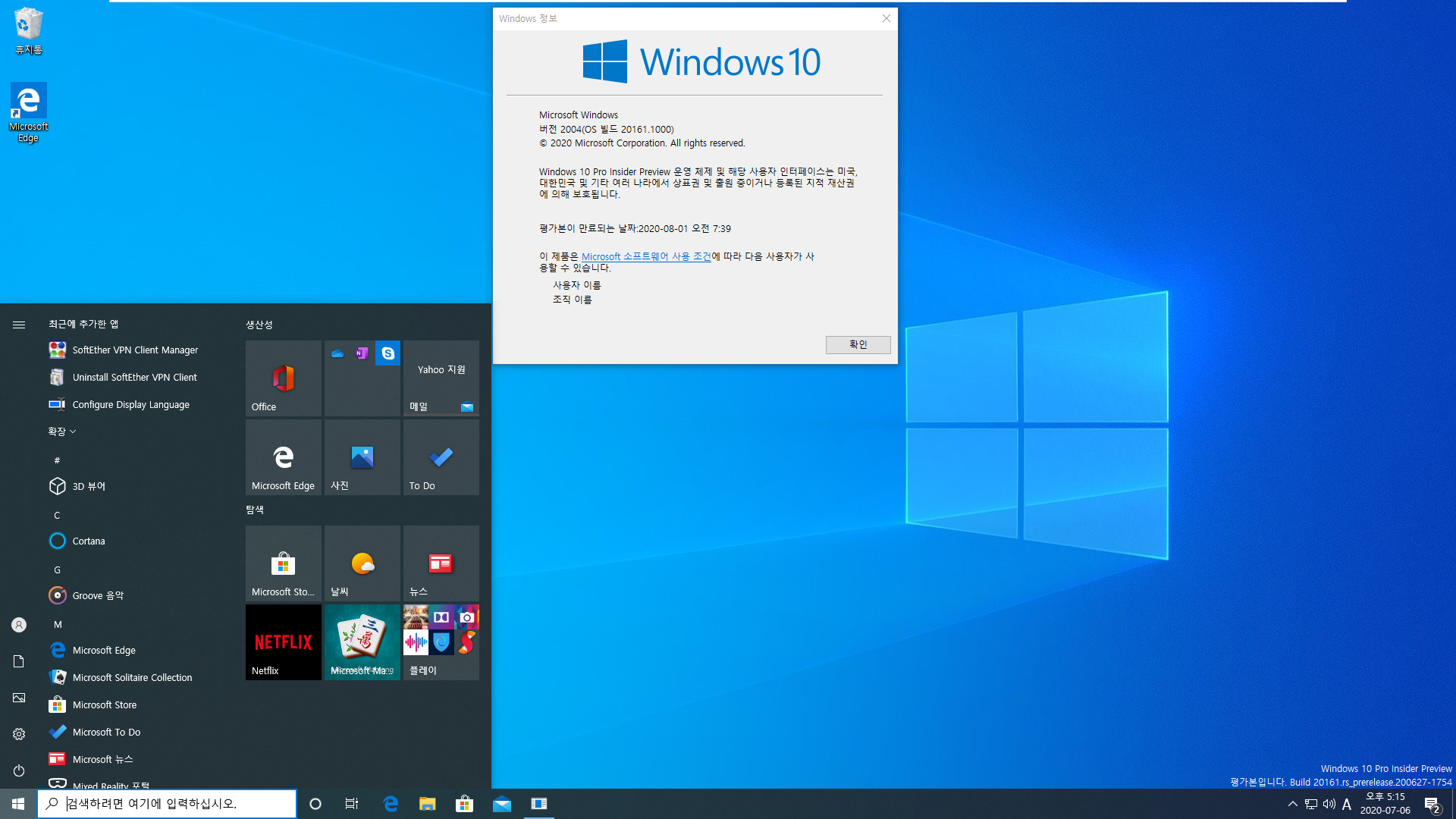Open Microsoft 뉴스 in app list
The height and width of the screenshot is (819, 1456).
136,759
